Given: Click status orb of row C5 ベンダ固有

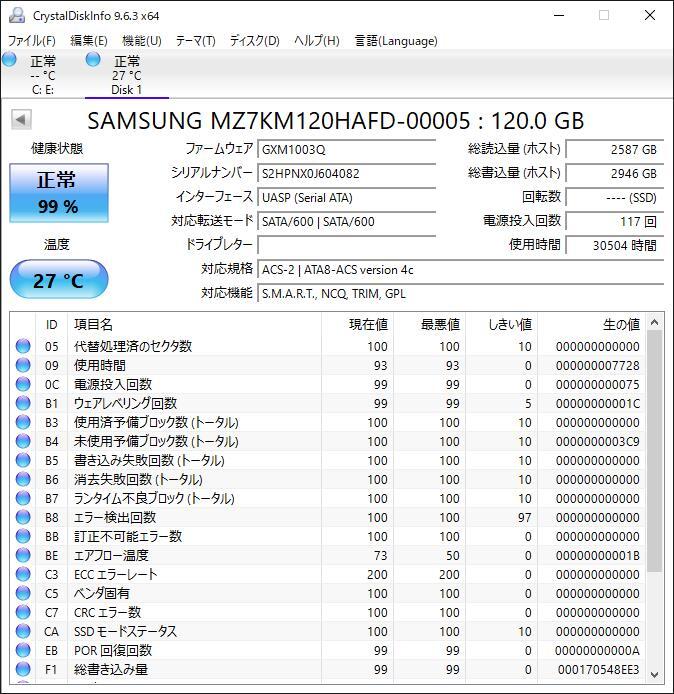Looking at the screenshot, I should pyautogui.click(x=23, y=594).
